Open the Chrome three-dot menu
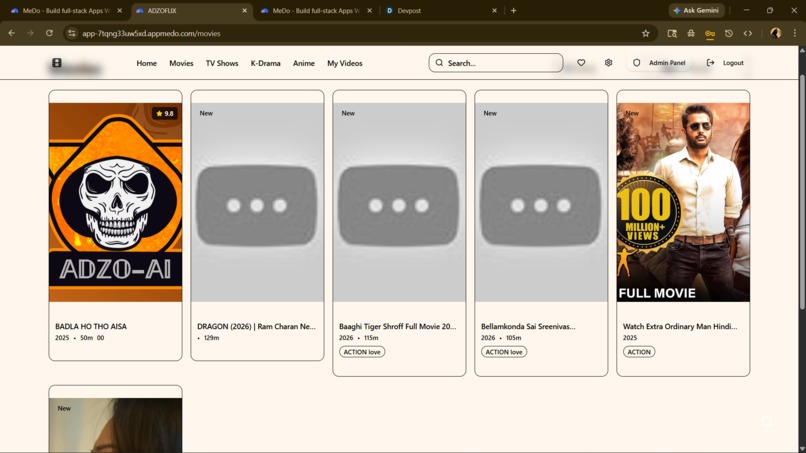Screen dimensions: 806x453 795,33
